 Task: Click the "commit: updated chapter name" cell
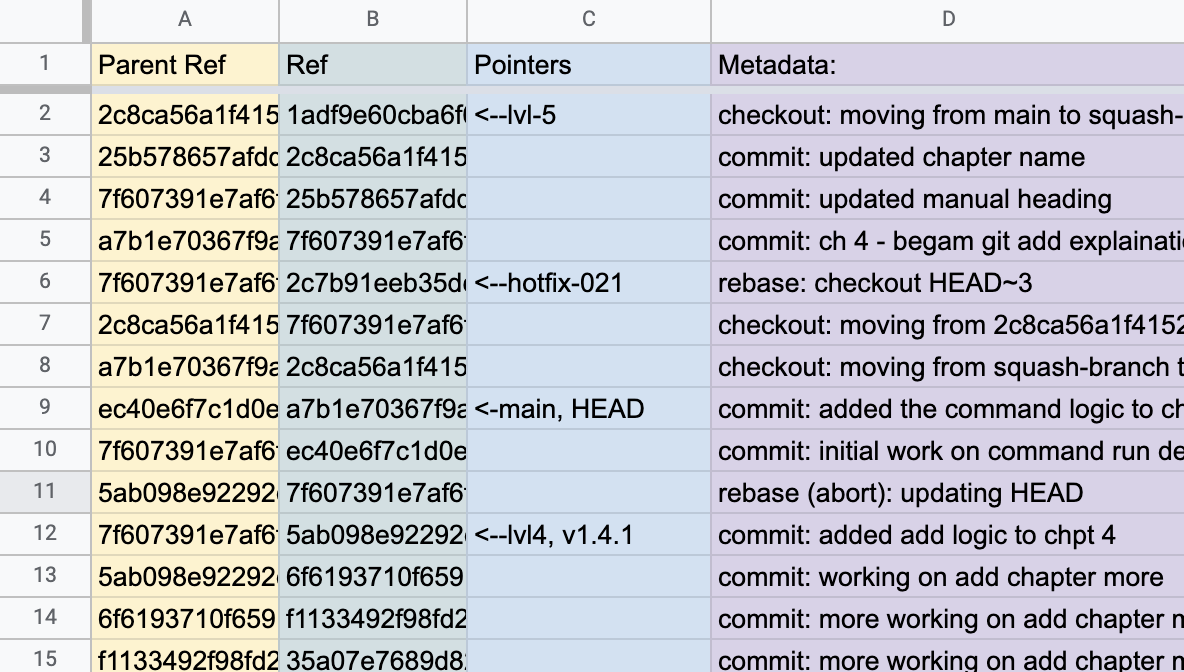click(x=947, y=157)
